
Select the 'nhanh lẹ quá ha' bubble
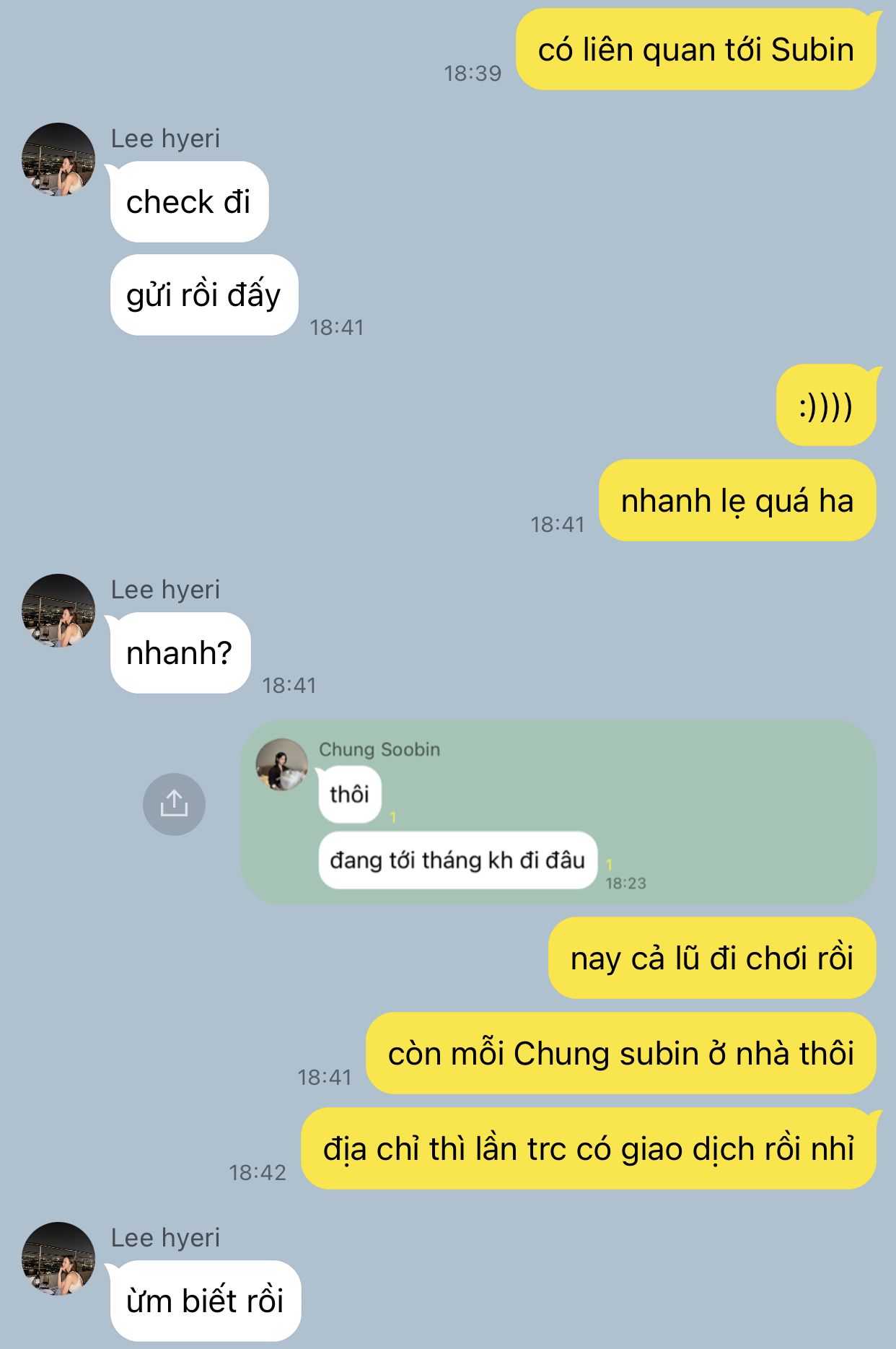point(737,500)
